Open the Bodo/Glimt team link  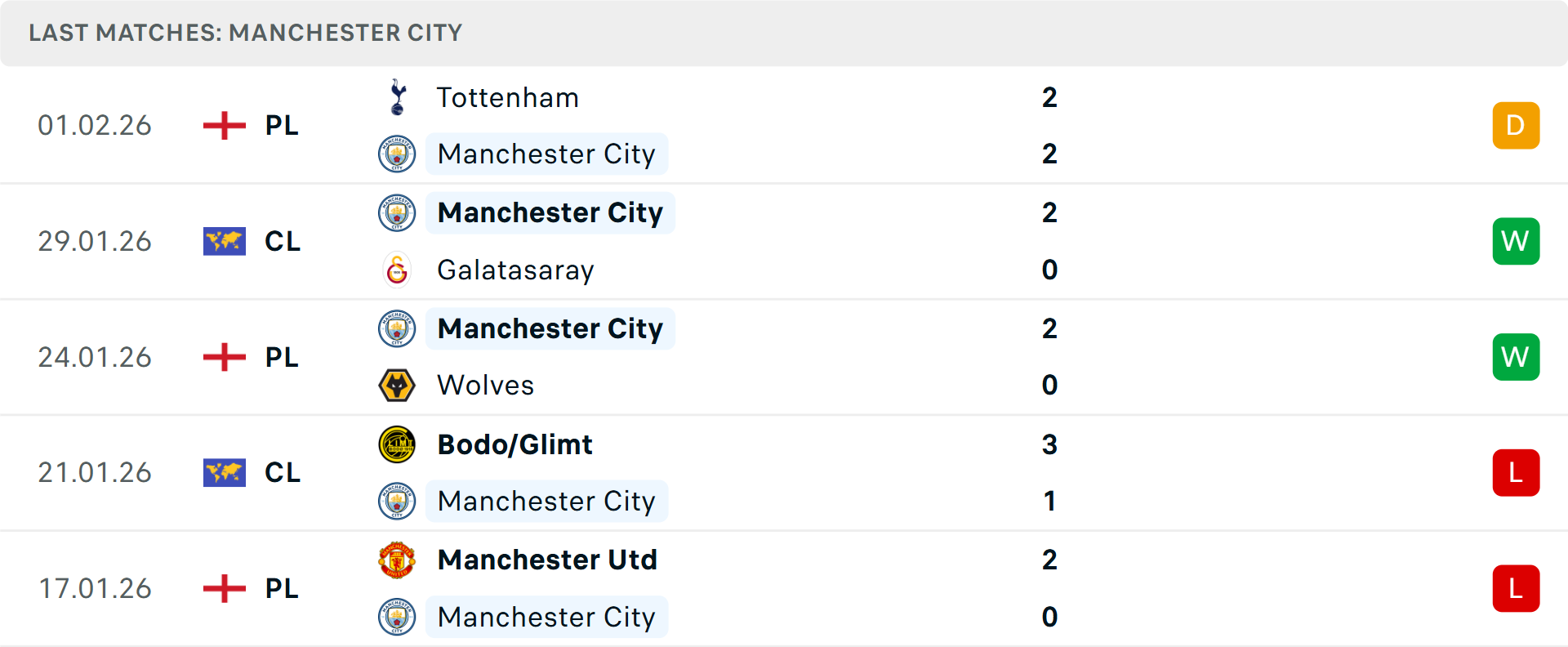point(514,444)
